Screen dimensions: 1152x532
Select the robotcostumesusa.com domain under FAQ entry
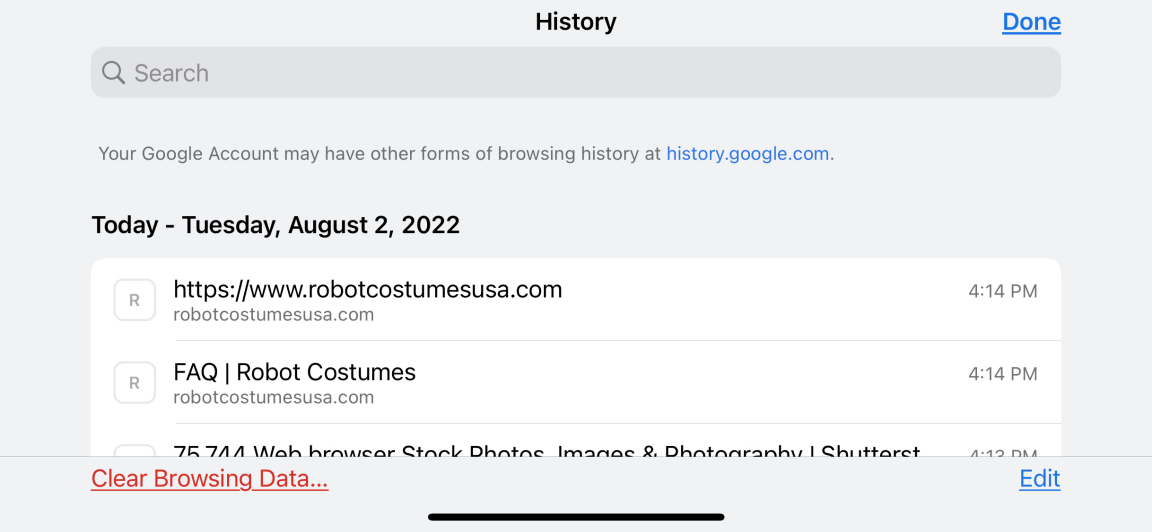coord(273,397)
